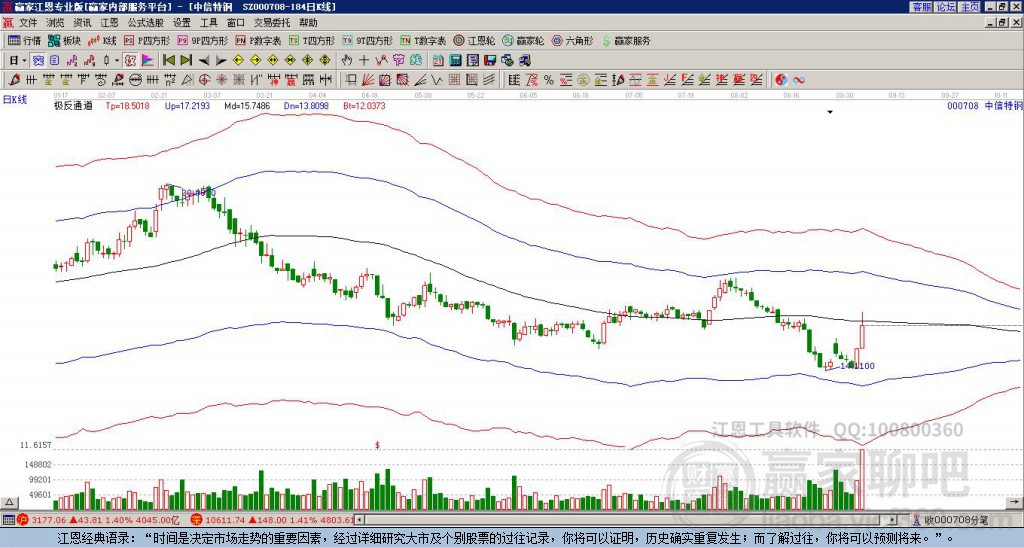This screenshot has height=548, width=1024.
Task: Open the calendar icon
Action: pos(438,61)
